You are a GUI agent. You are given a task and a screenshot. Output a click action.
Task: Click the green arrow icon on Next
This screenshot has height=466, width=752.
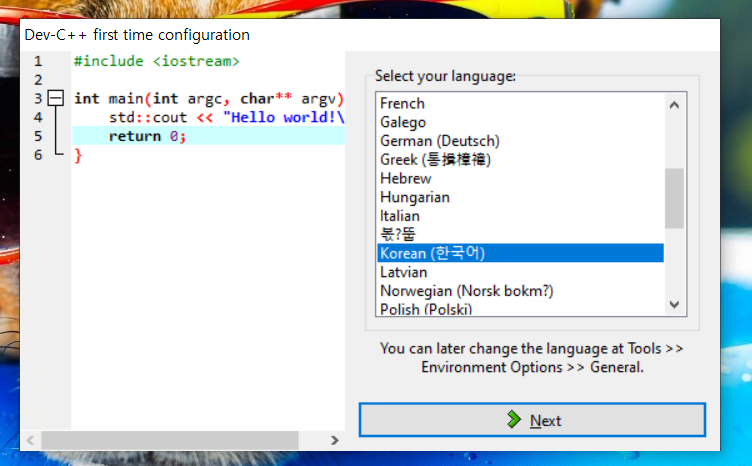pos(514,419)
